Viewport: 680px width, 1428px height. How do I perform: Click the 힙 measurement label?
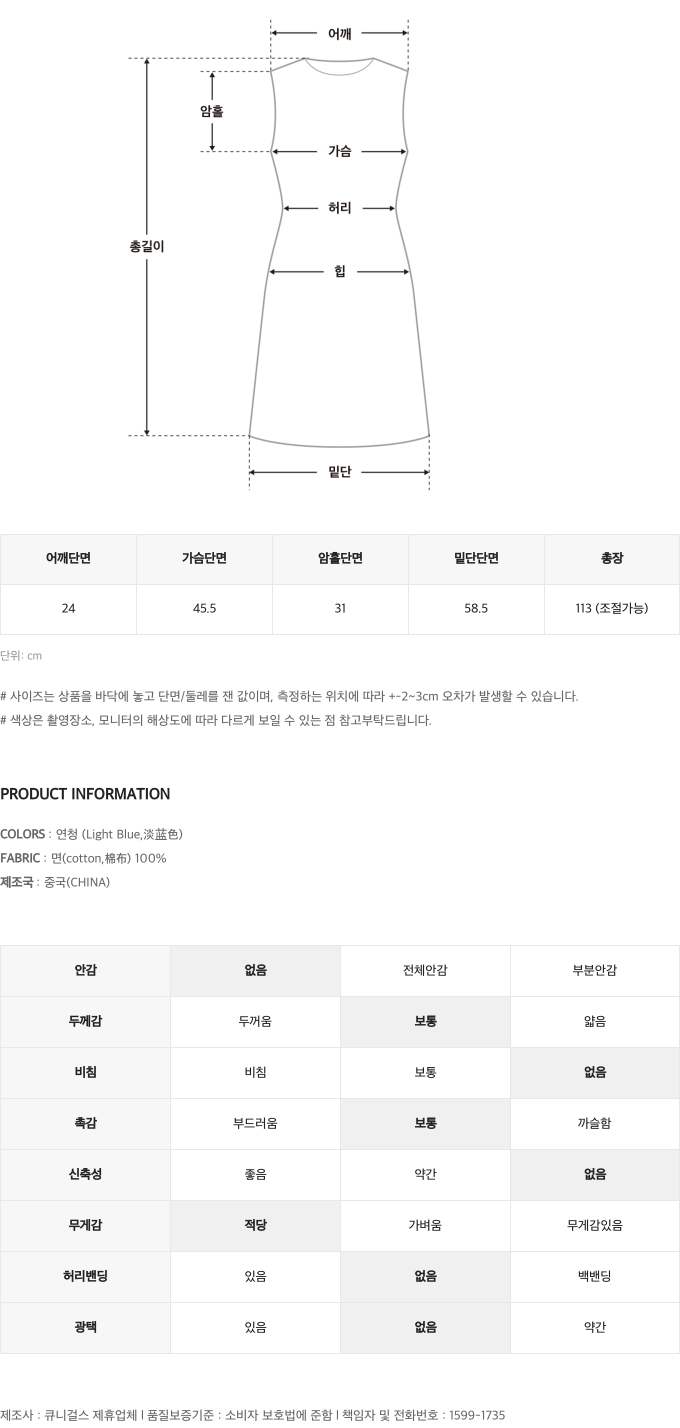340,272
